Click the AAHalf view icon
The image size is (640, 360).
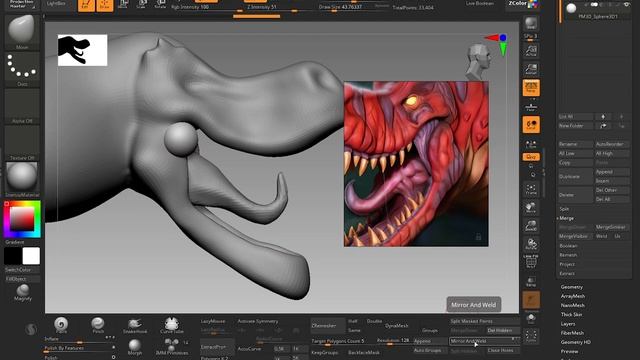point(531,69)
